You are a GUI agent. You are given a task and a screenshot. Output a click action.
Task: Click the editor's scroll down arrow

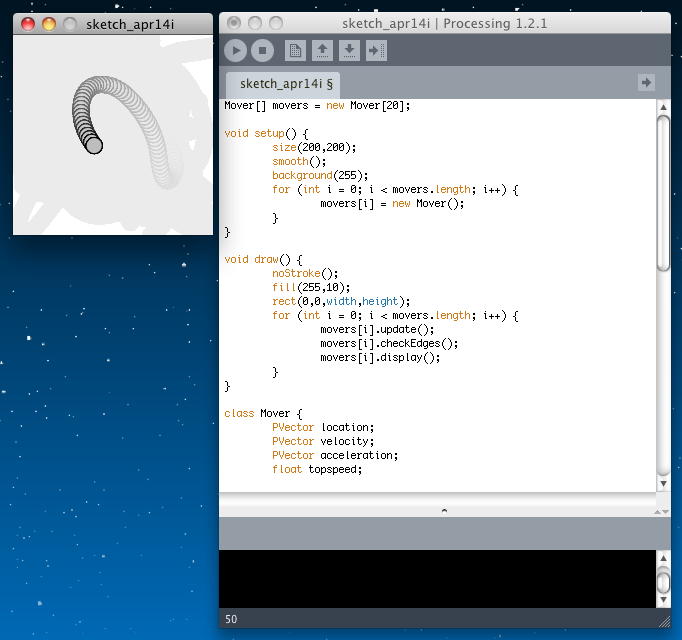[x=663, y=482]
